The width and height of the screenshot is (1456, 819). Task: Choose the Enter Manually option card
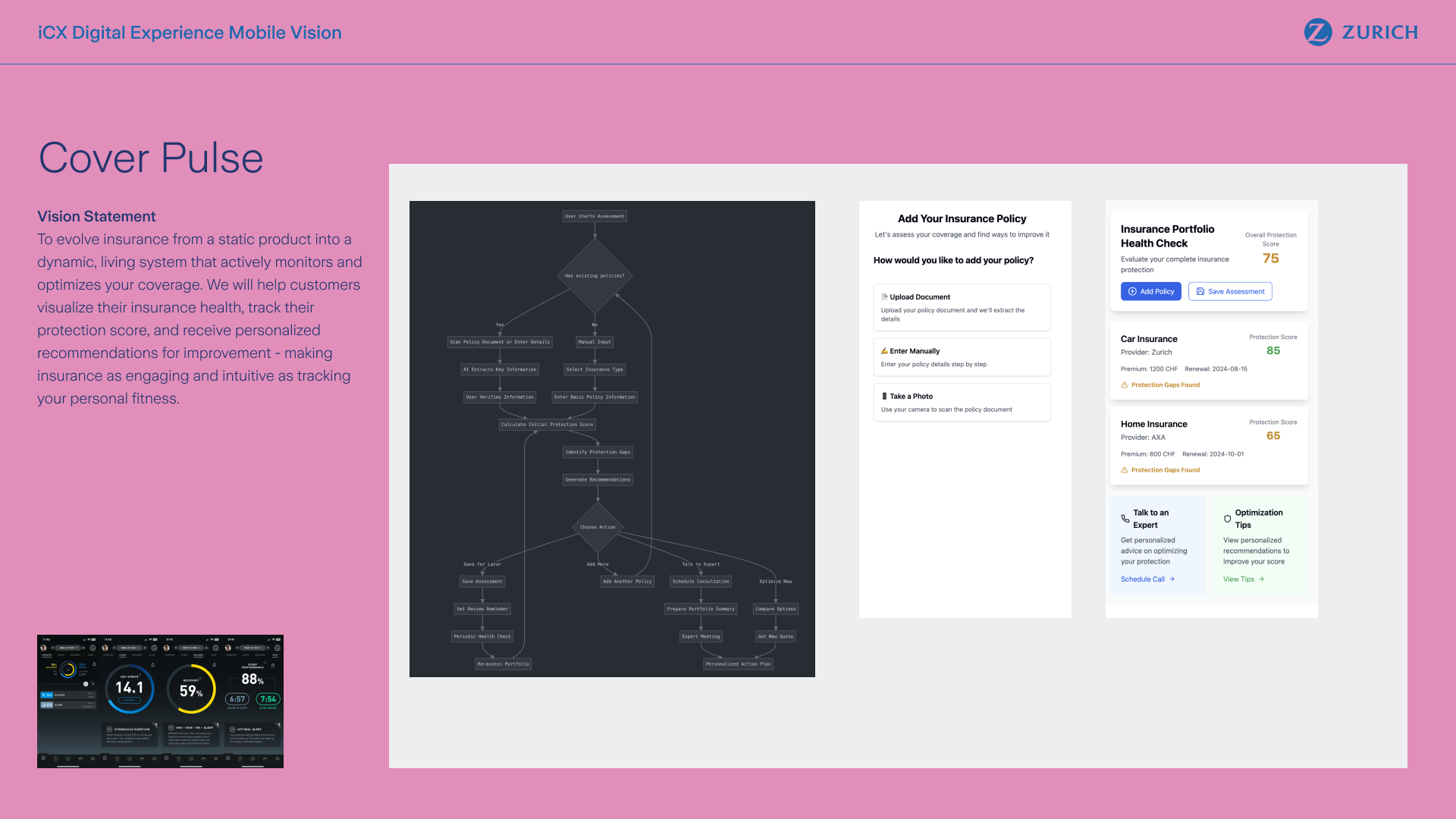click(962, 357)
